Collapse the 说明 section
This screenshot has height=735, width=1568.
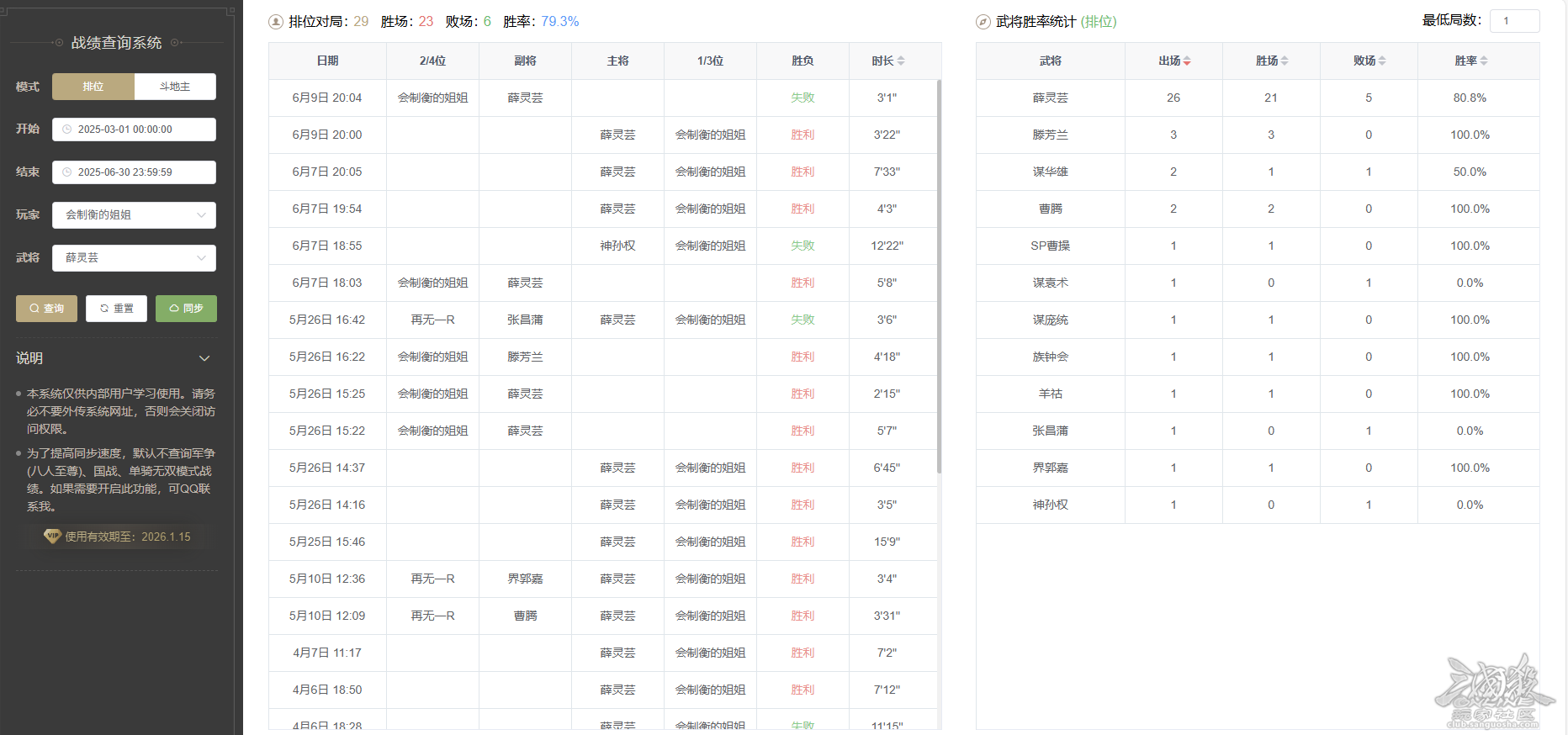coord(204,358)
